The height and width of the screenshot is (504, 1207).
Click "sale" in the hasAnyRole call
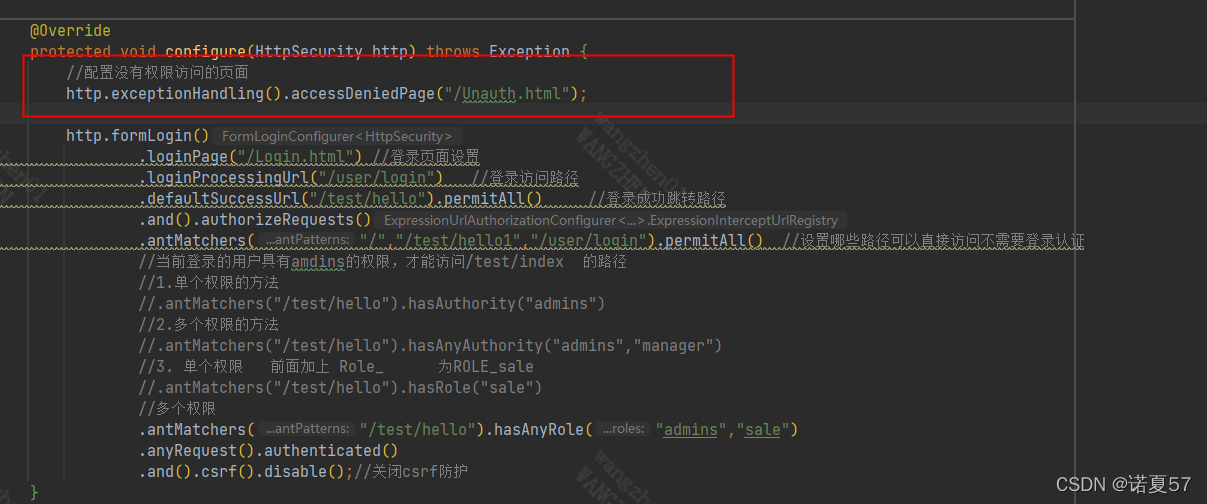pyautogui.click(x=762, y=430)
